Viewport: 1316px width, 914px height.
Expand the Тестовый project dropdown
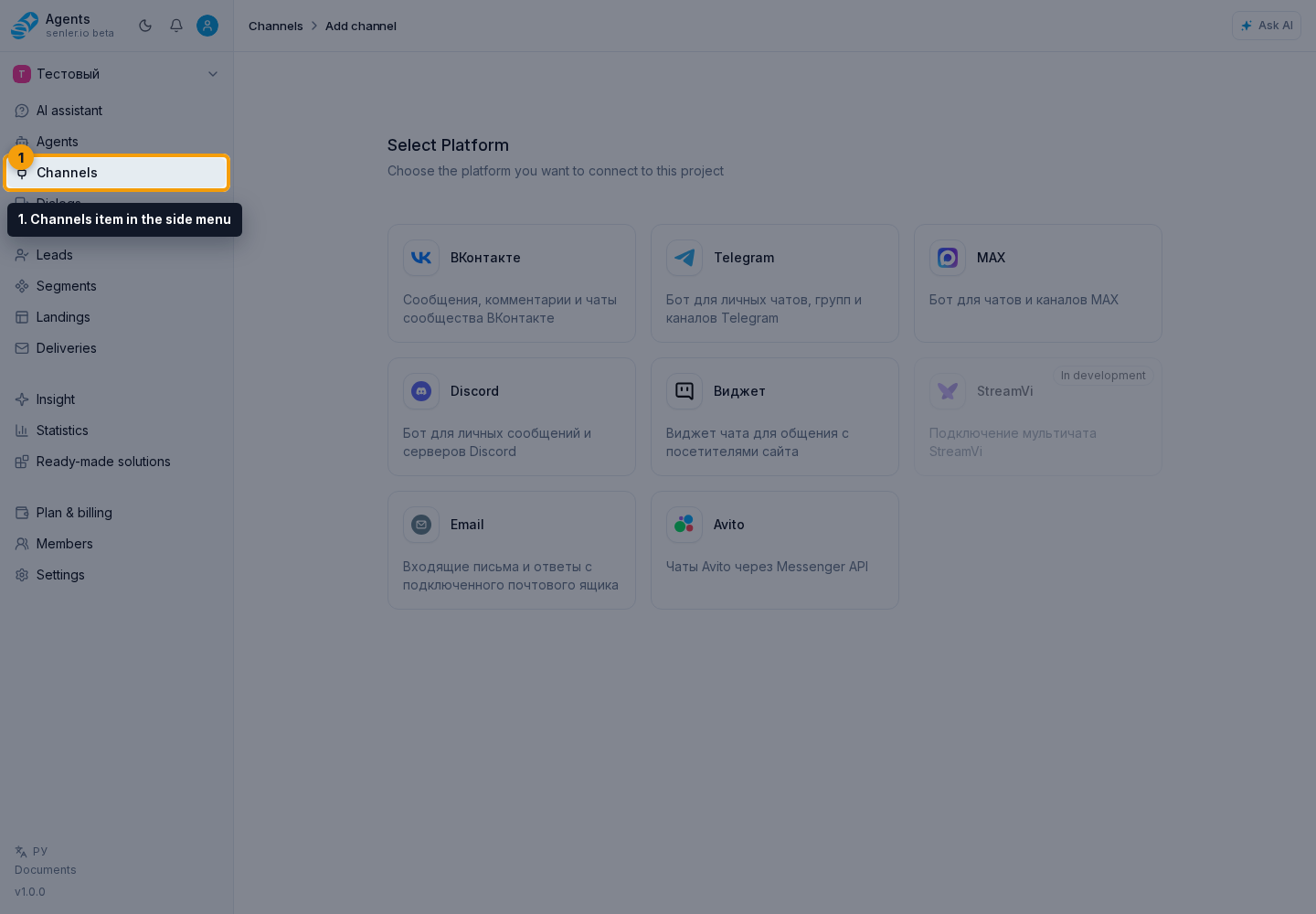click(117, 74)
